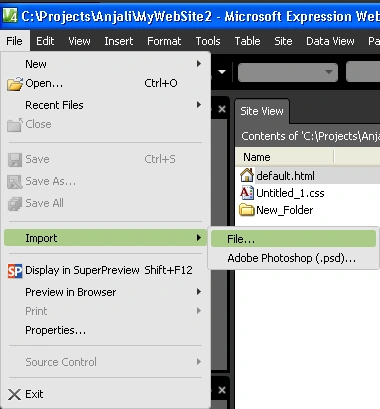Click the Untitled_1.css stylesheet icon

(x=247, y=193)
